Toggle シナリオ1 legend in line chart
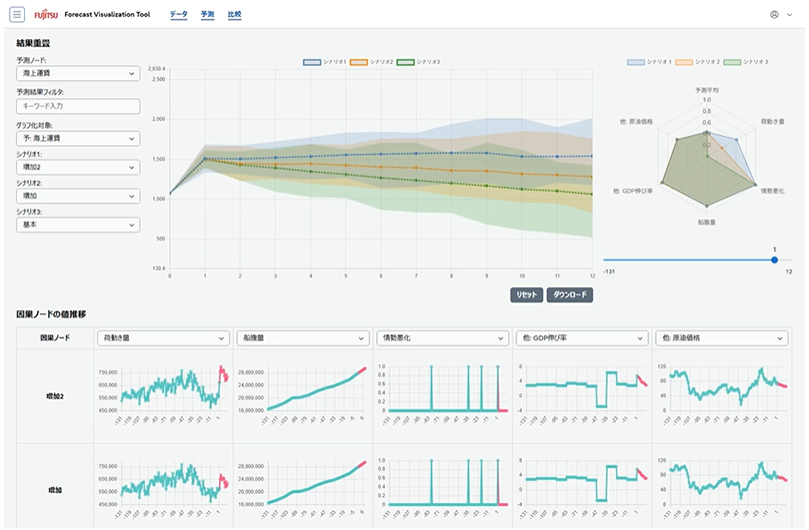The width and height of the screenshot is (809, 530). [326, 62]
